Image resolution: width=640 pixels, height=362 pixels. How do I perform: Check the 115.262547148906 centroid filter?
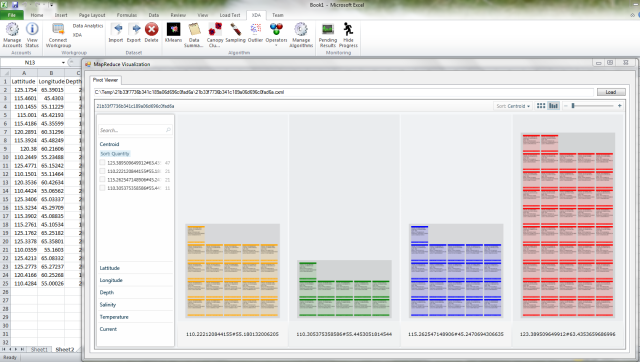(102, 180)
